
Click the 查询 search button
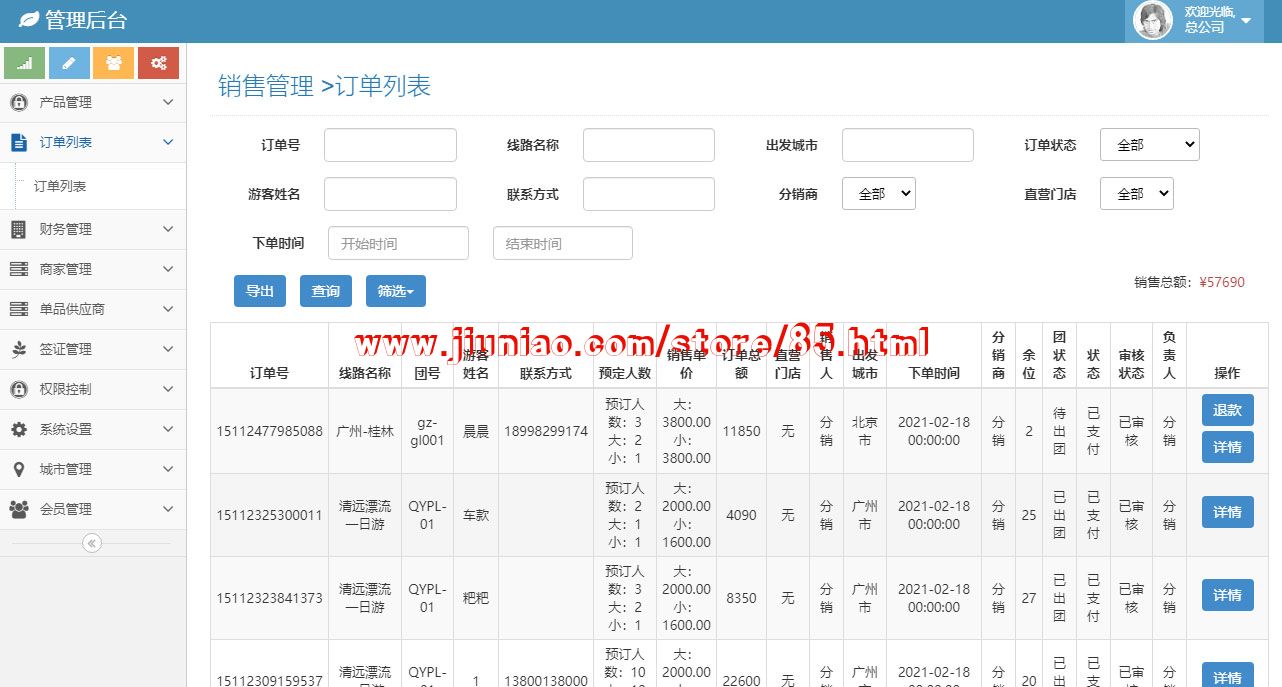click(326, 291)
